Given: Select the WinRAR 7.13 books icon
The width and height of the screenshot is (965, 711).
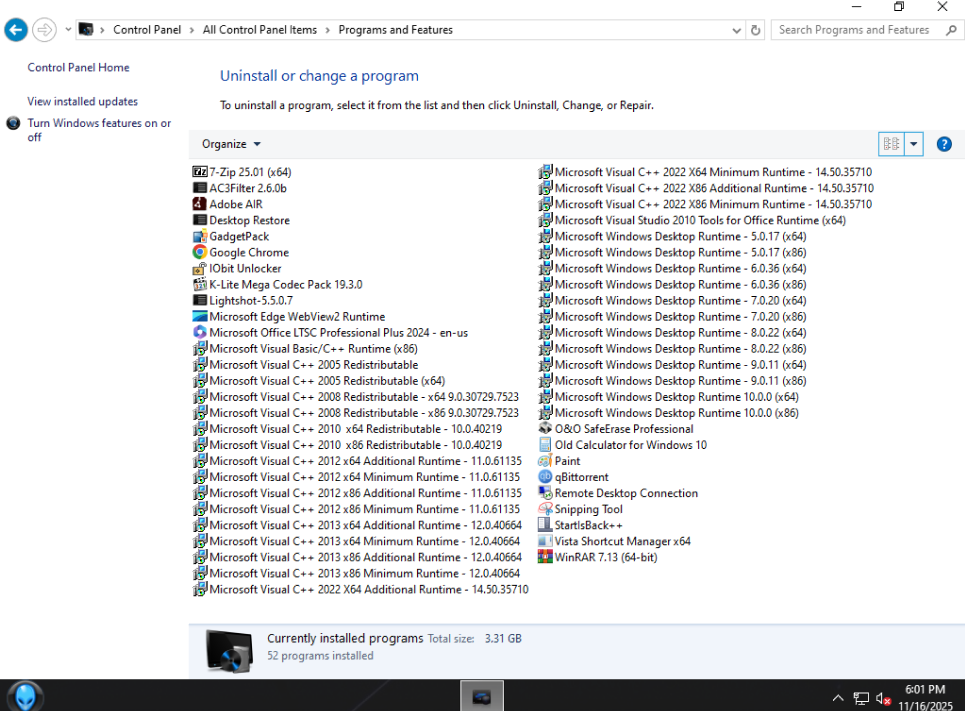Looking at the screenshot, I should [545, 557].
